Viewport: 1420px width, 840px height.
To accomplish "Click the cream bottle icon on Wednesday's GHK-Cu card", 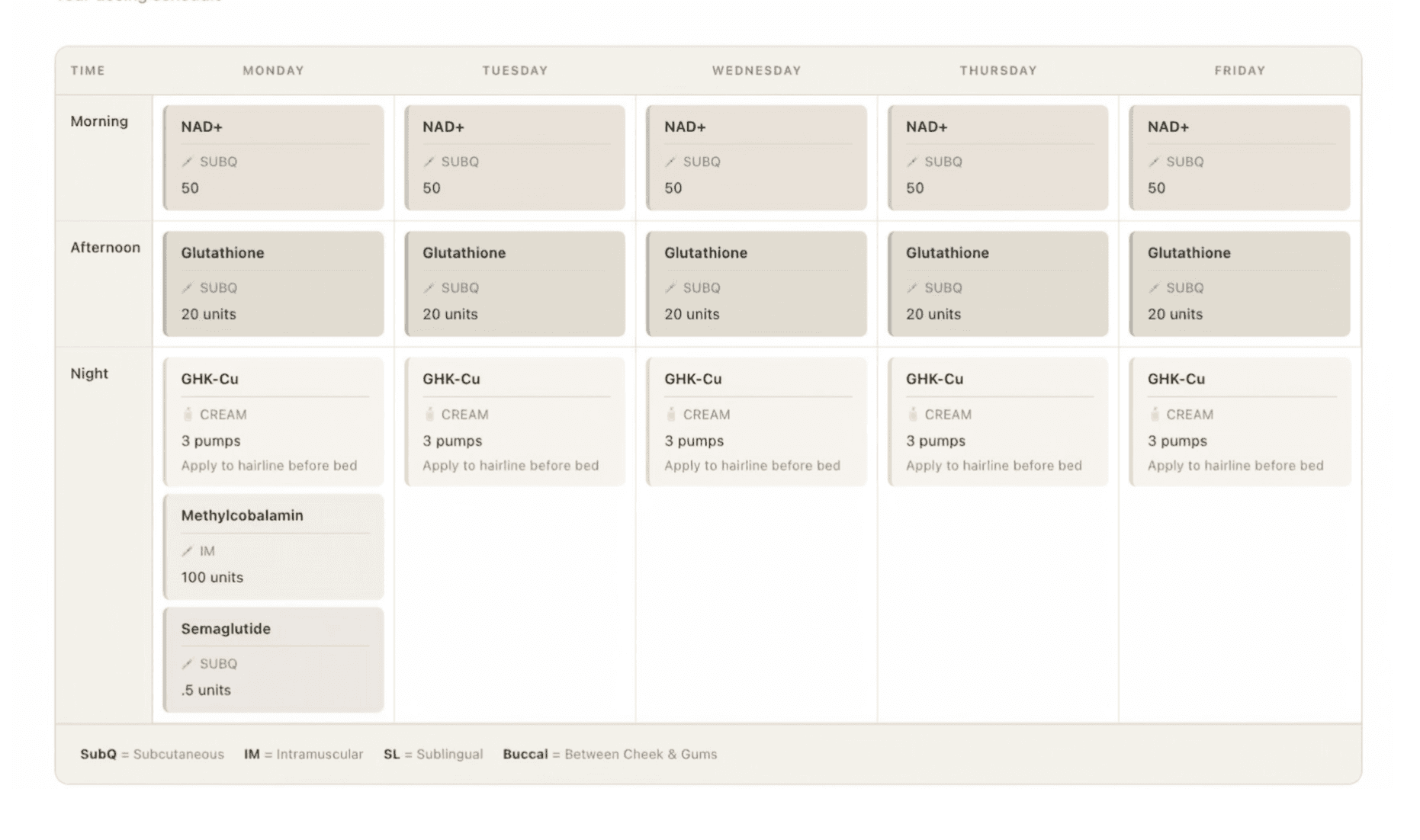I will coord(670,414).
